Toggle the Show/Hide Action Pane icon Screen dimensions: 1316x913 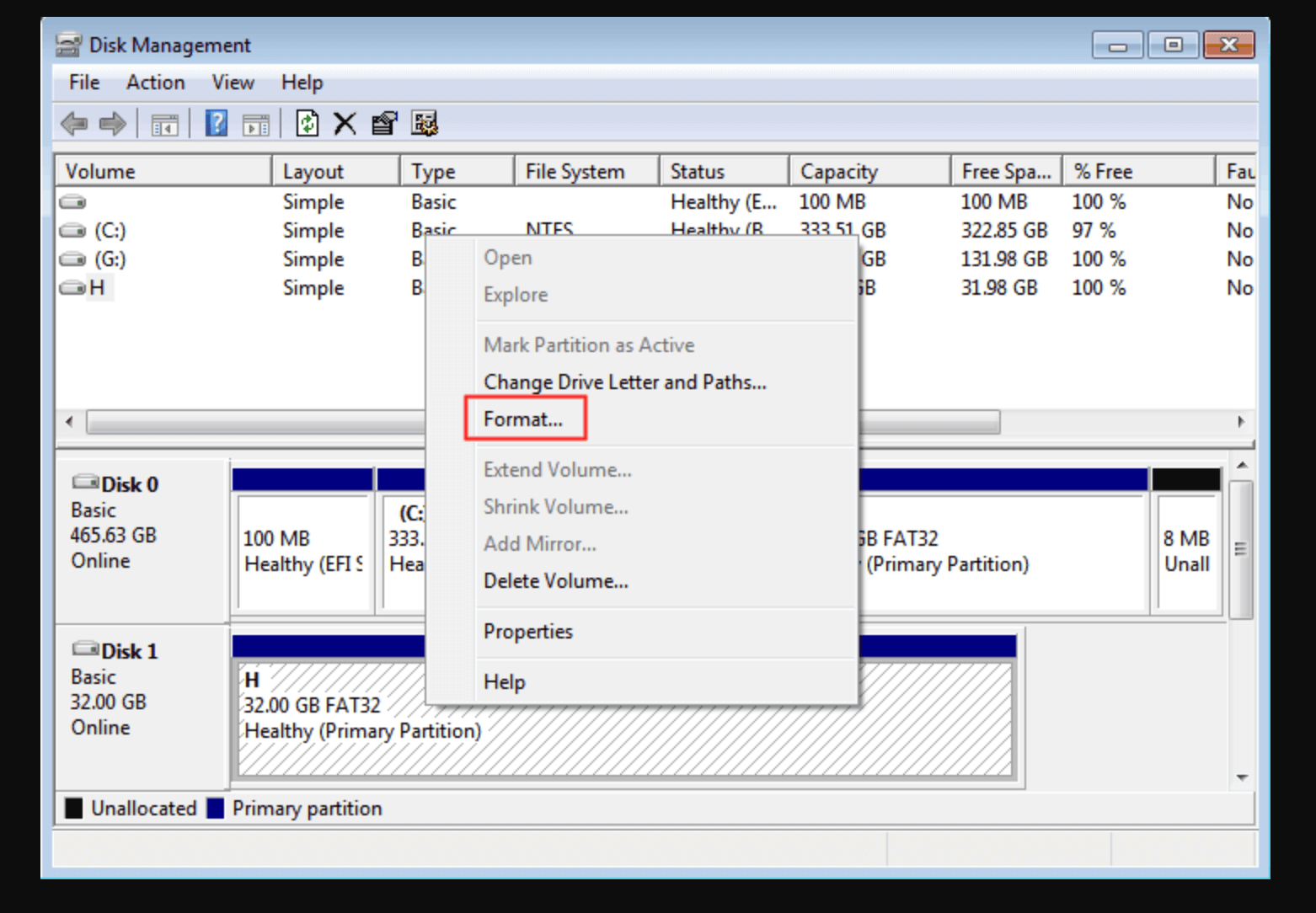[x=255, y=123]
